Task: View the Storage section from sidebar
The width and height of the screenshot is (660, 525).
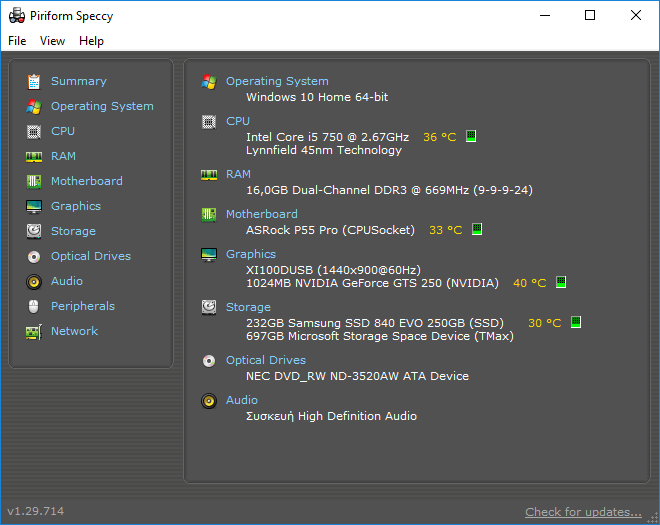Action: point(73,231)
